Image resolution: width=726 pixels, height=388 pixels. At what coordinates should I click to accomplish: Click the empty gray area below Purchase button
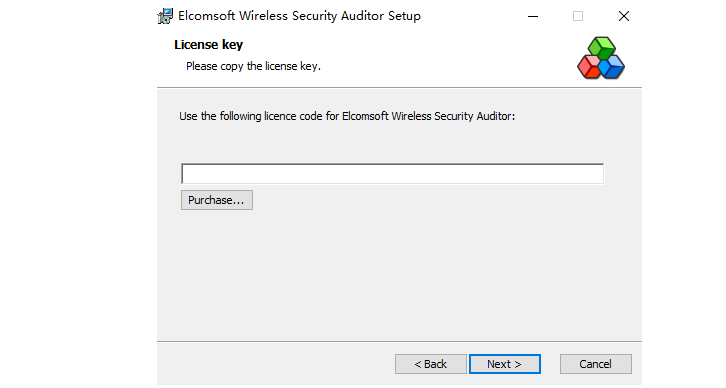[x=398, y=273]
